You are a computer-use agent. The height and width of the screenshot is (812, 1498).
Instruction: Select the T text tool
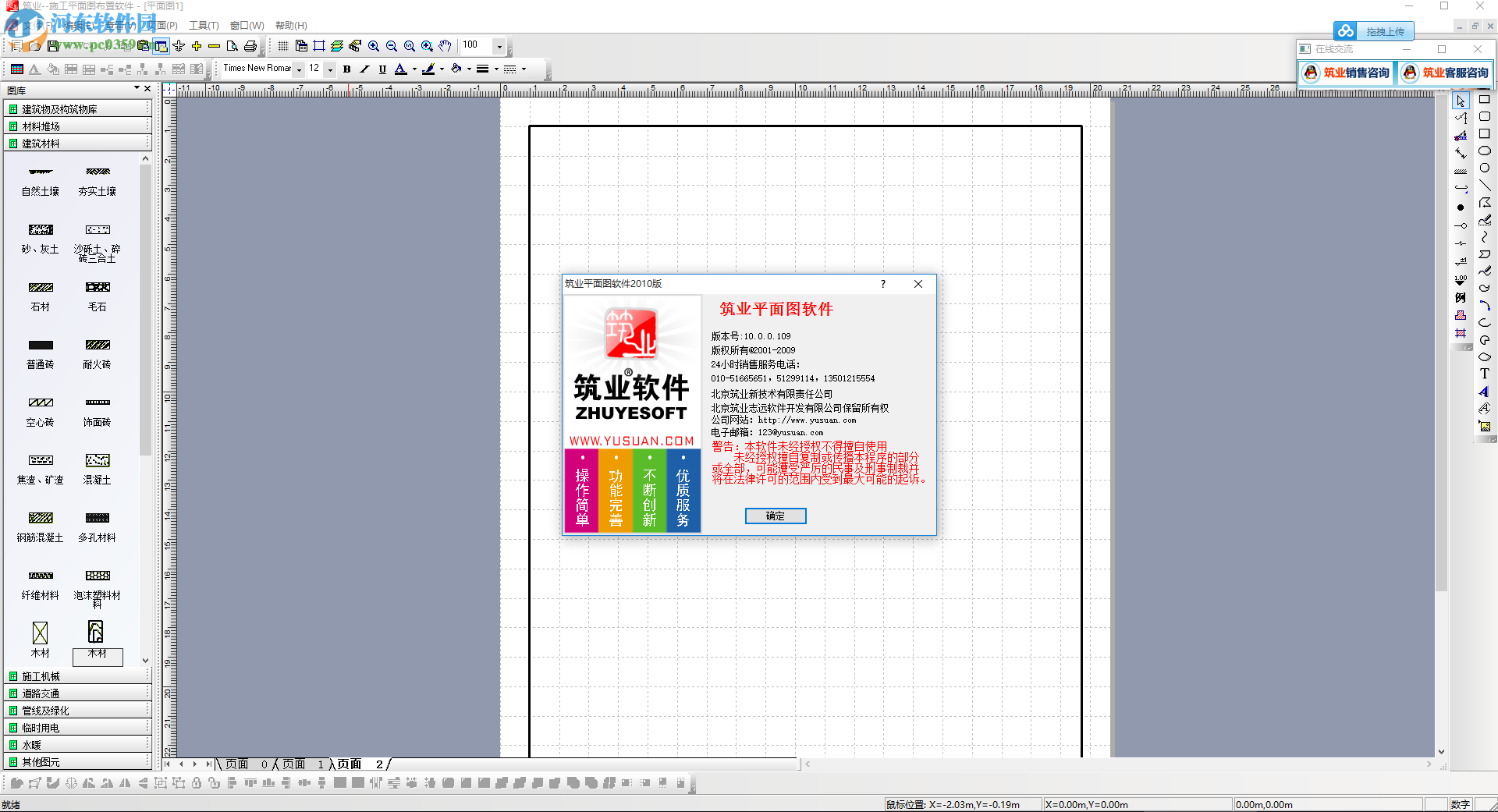[x=1485, y=374]
